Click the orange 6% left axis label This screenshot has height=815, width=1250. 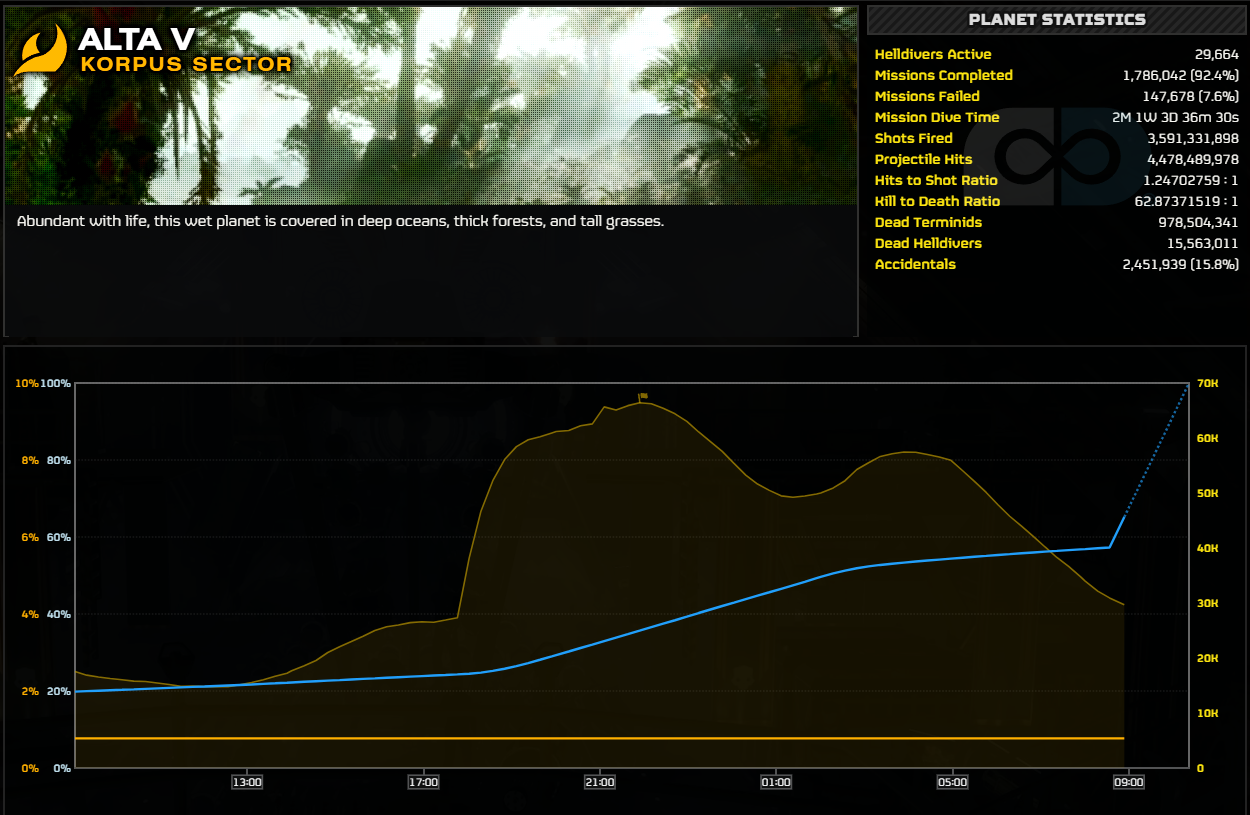click(x=30, y=538)
